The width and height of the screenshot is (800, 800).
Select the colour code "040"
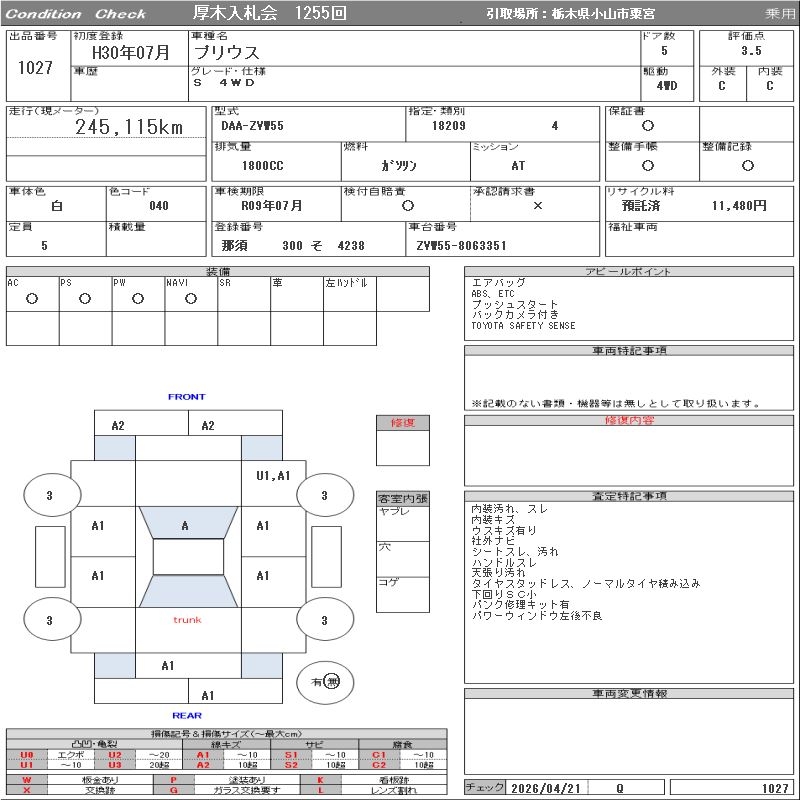click(159, 206)
